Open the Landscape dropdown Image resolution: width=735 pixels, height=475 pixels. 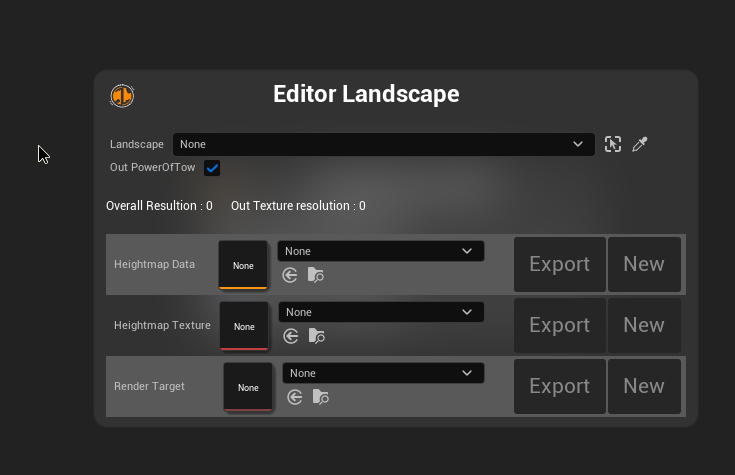click(383, 144)
